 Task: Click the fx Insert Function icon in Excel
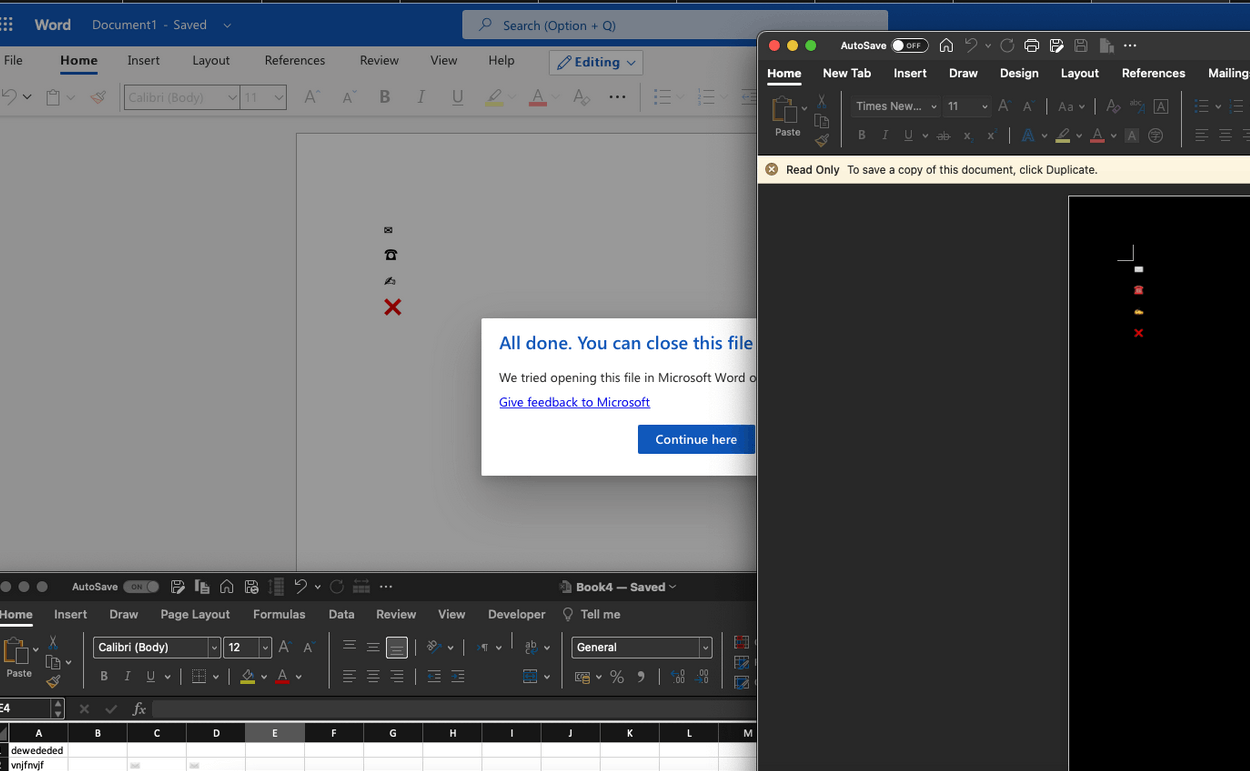[x=139, y=709]
